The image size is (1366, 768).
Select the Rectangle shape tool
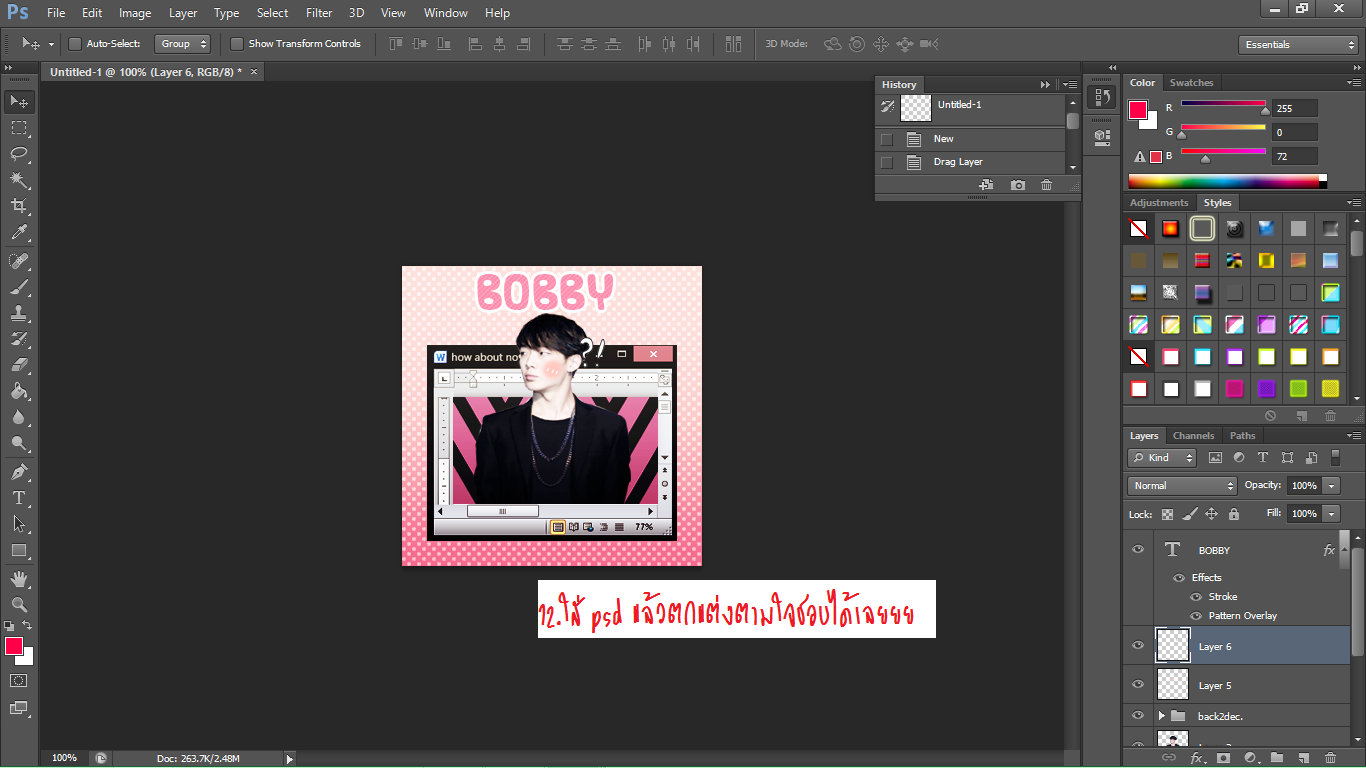click(19, 550)
